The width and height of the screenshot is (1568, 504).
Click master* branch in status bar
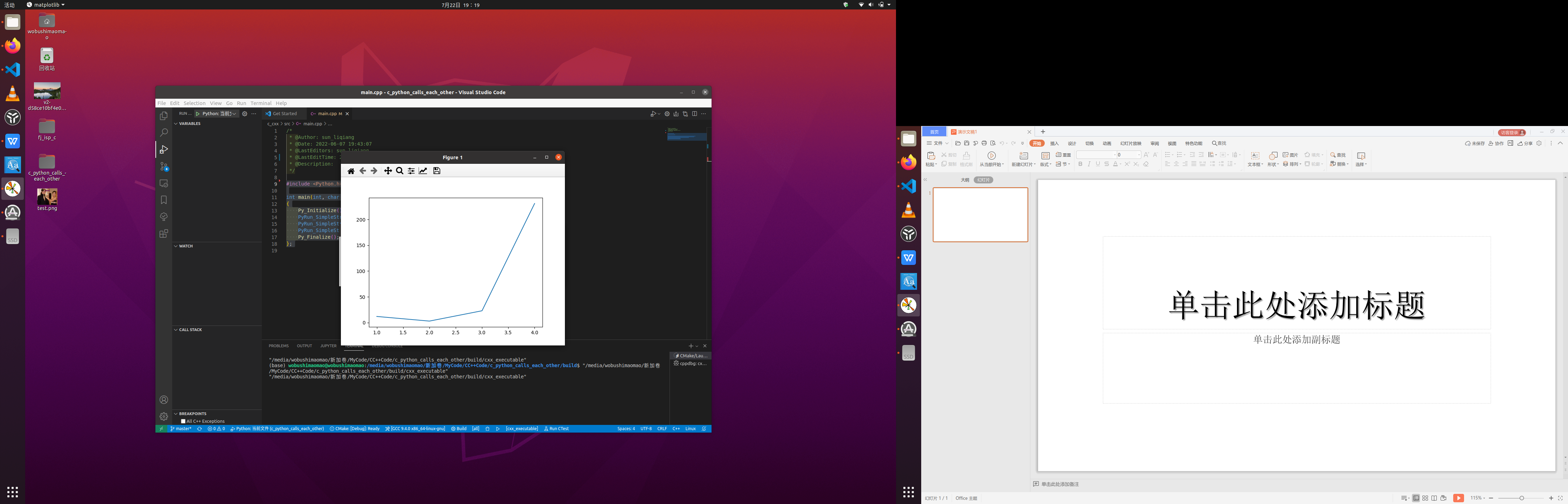pyautogui.click(x=181, y=429)
